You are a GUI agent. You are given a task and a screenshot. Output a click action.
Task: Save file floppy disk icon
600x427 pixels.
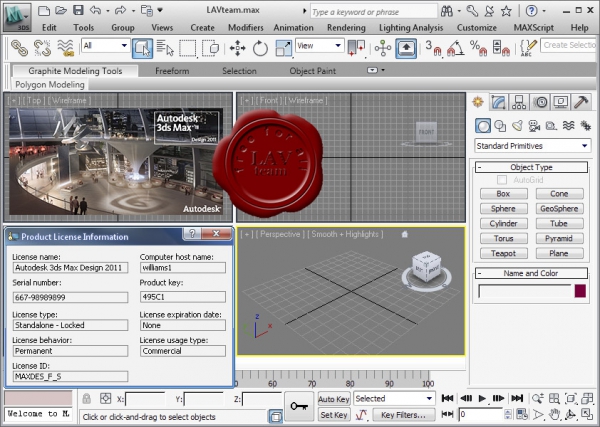tap(78, 10)
